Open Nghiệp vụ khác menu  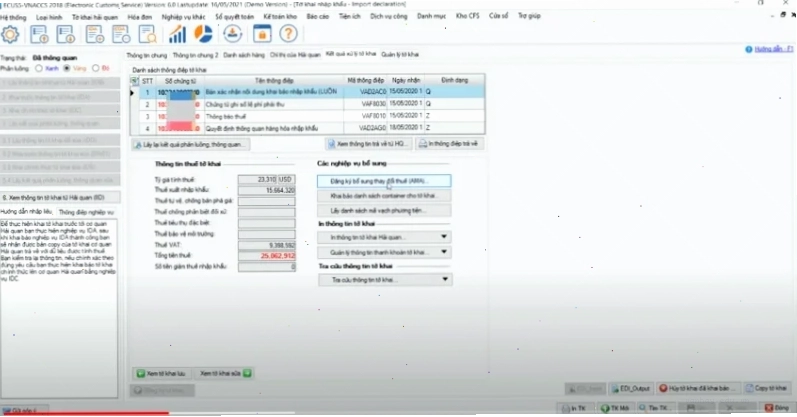coord(183,17)
